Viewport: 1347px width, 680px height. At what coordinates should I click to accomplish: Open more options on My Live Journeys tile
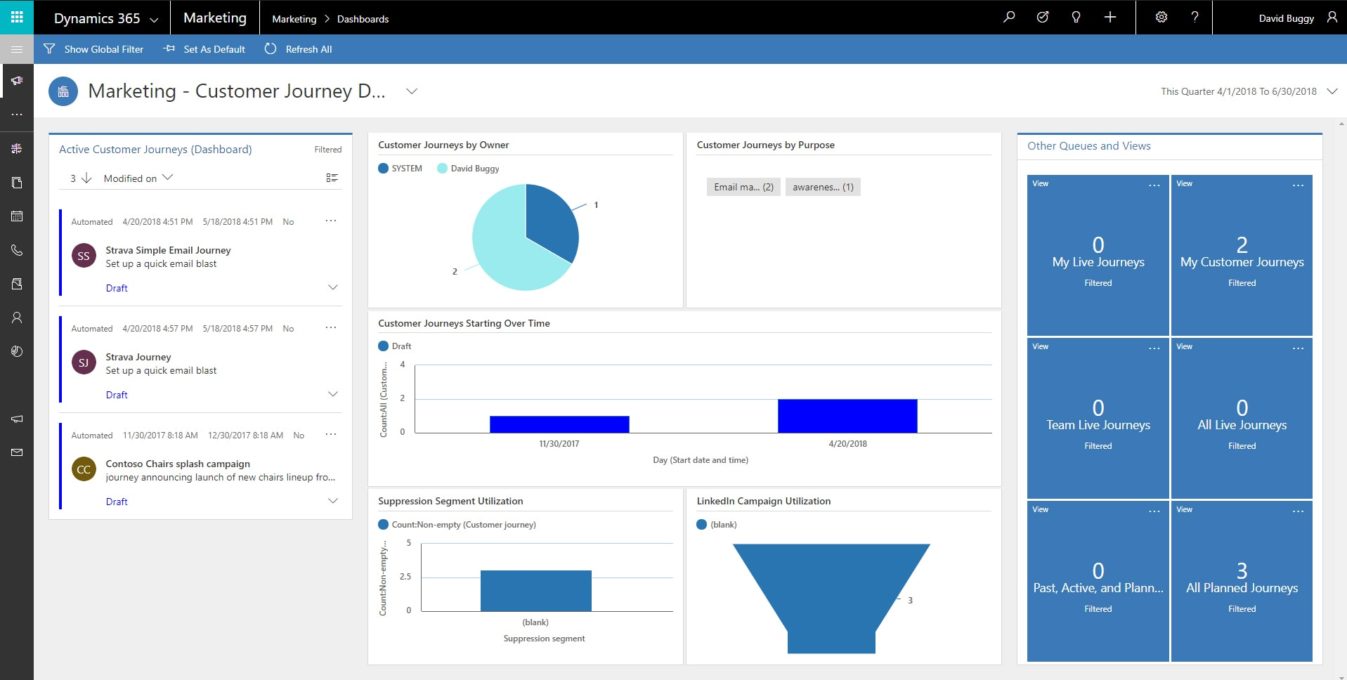(x=1155, y=185)
